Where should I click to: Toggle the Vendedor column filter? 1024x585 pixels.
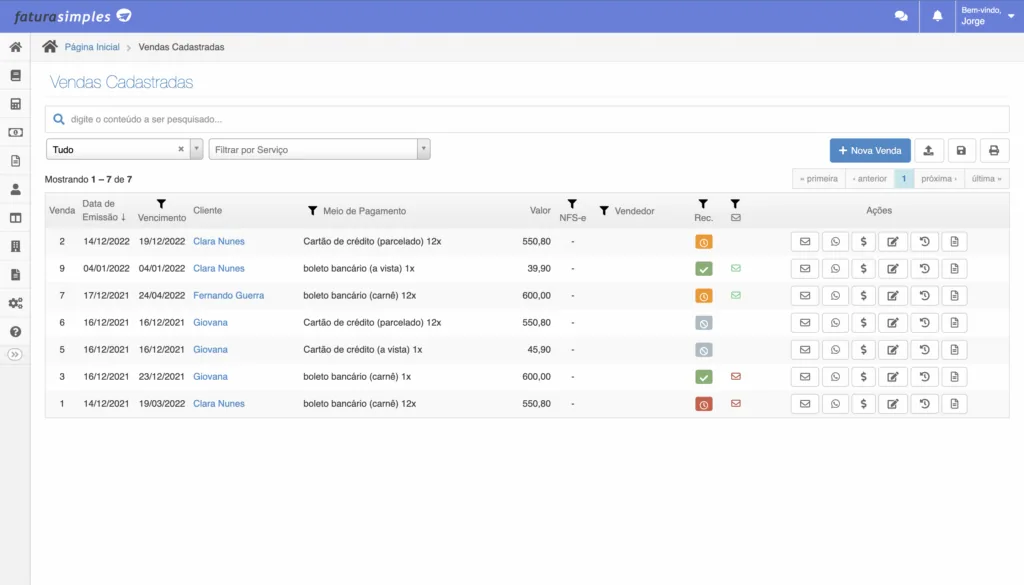tap(604, 211)
